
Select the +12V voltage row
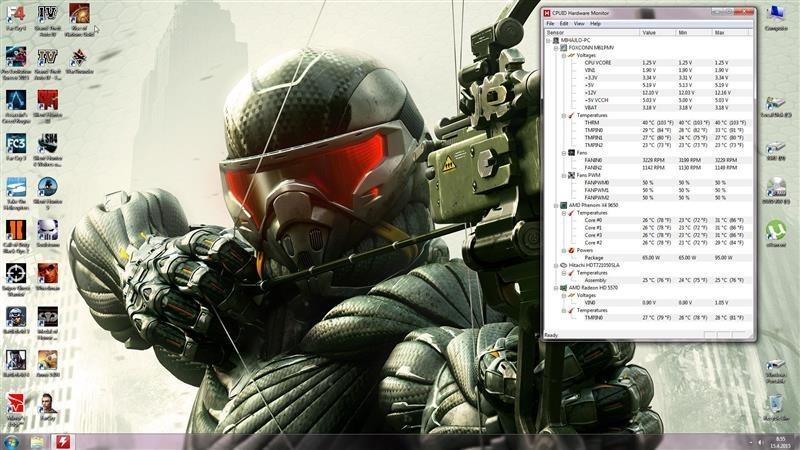(648, 93)
